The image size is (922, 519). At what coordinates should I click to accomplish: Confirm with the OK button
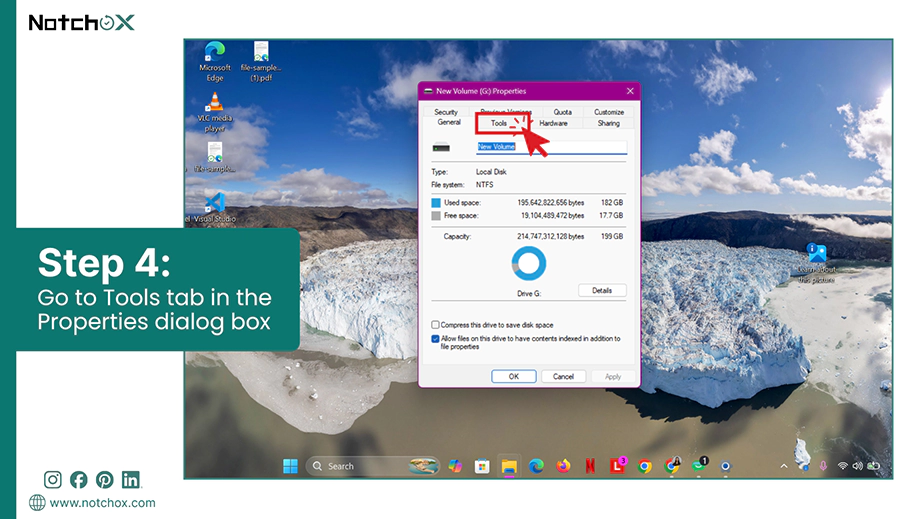click(x=513, y=376)
